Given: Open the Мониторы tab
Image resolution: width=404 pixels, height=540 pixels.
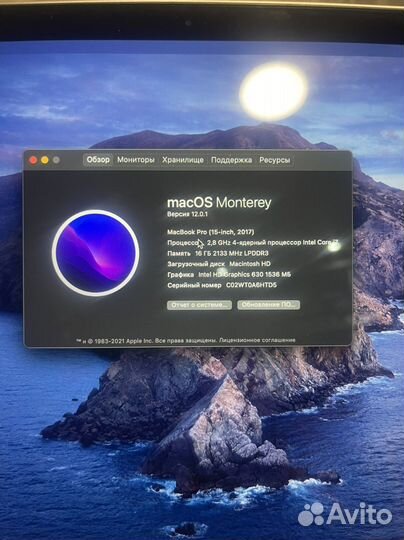Looking at the screenshot, I should point(136,160).
